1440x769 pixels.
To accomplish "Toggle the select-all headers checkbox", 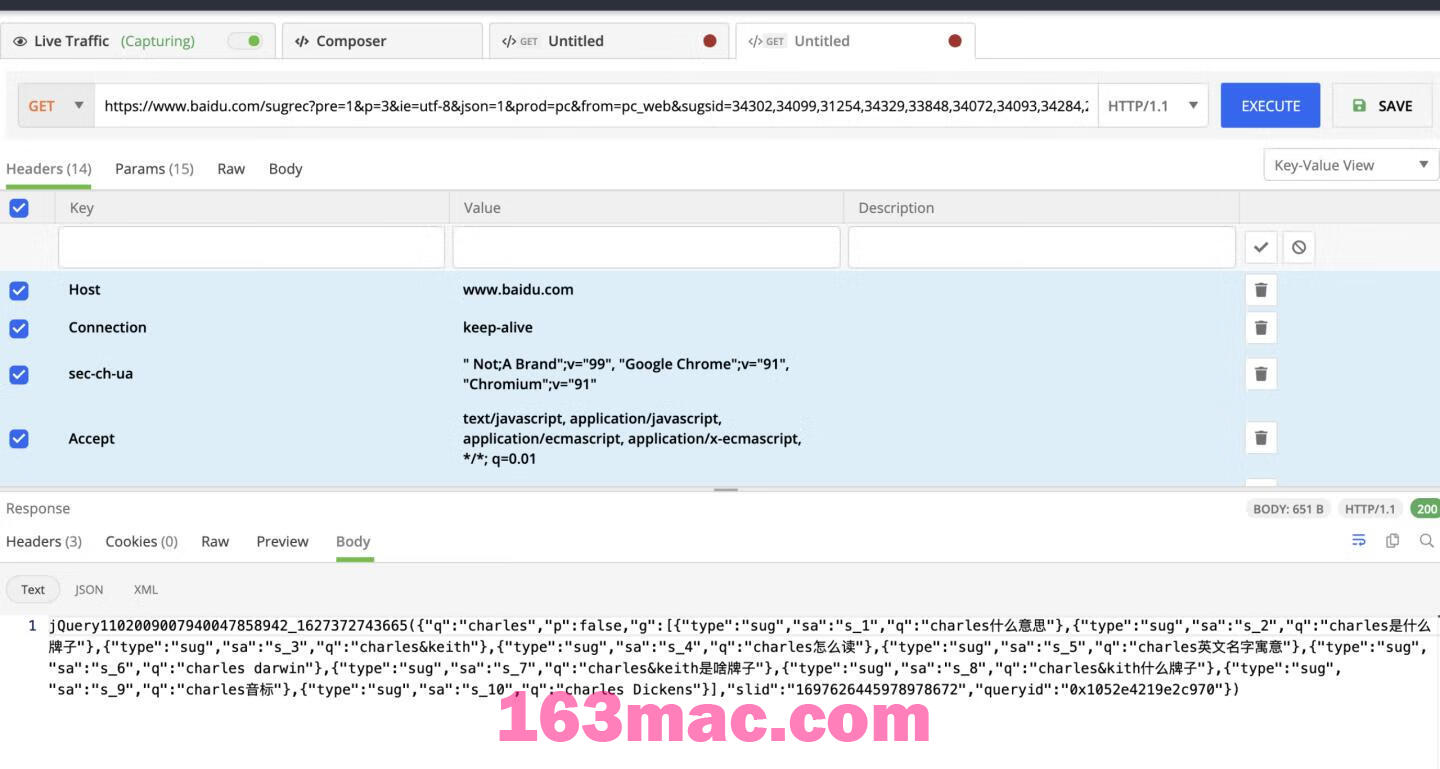I will (19, 208).
